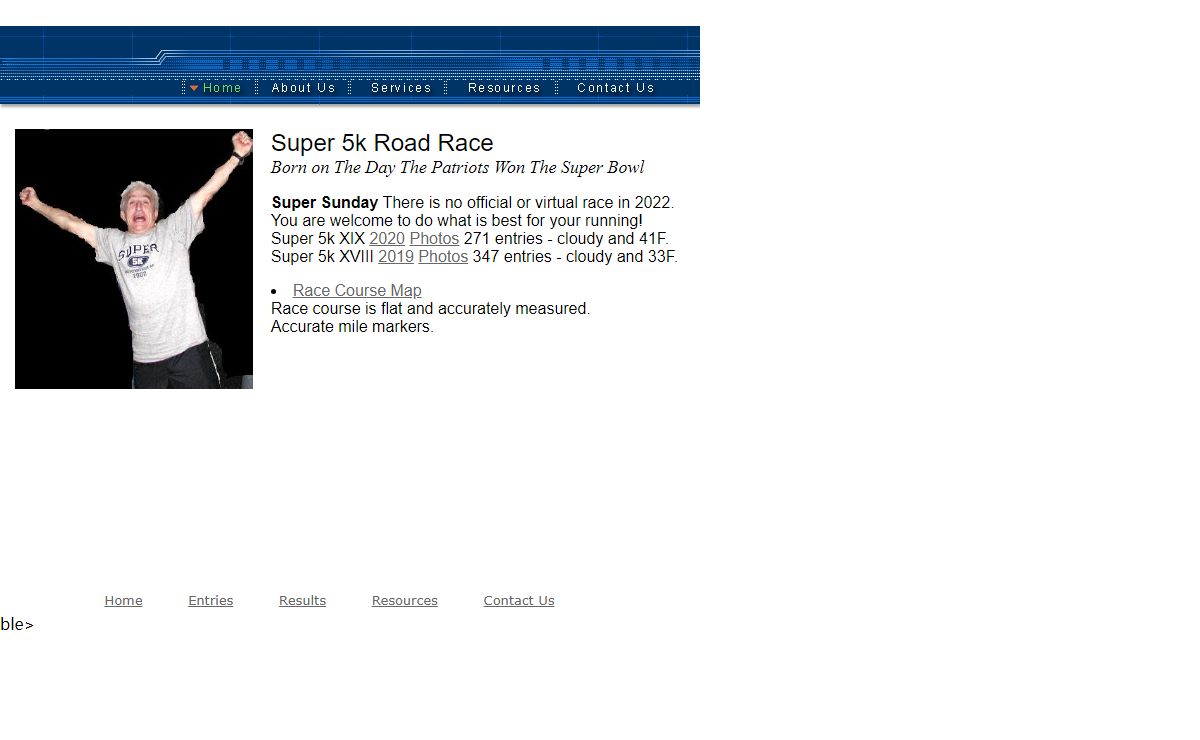The height and width of the screenshot is (740, 1200).
Task: Click Contact Us in the top navigation bar
Action: [x=615, y=88]
